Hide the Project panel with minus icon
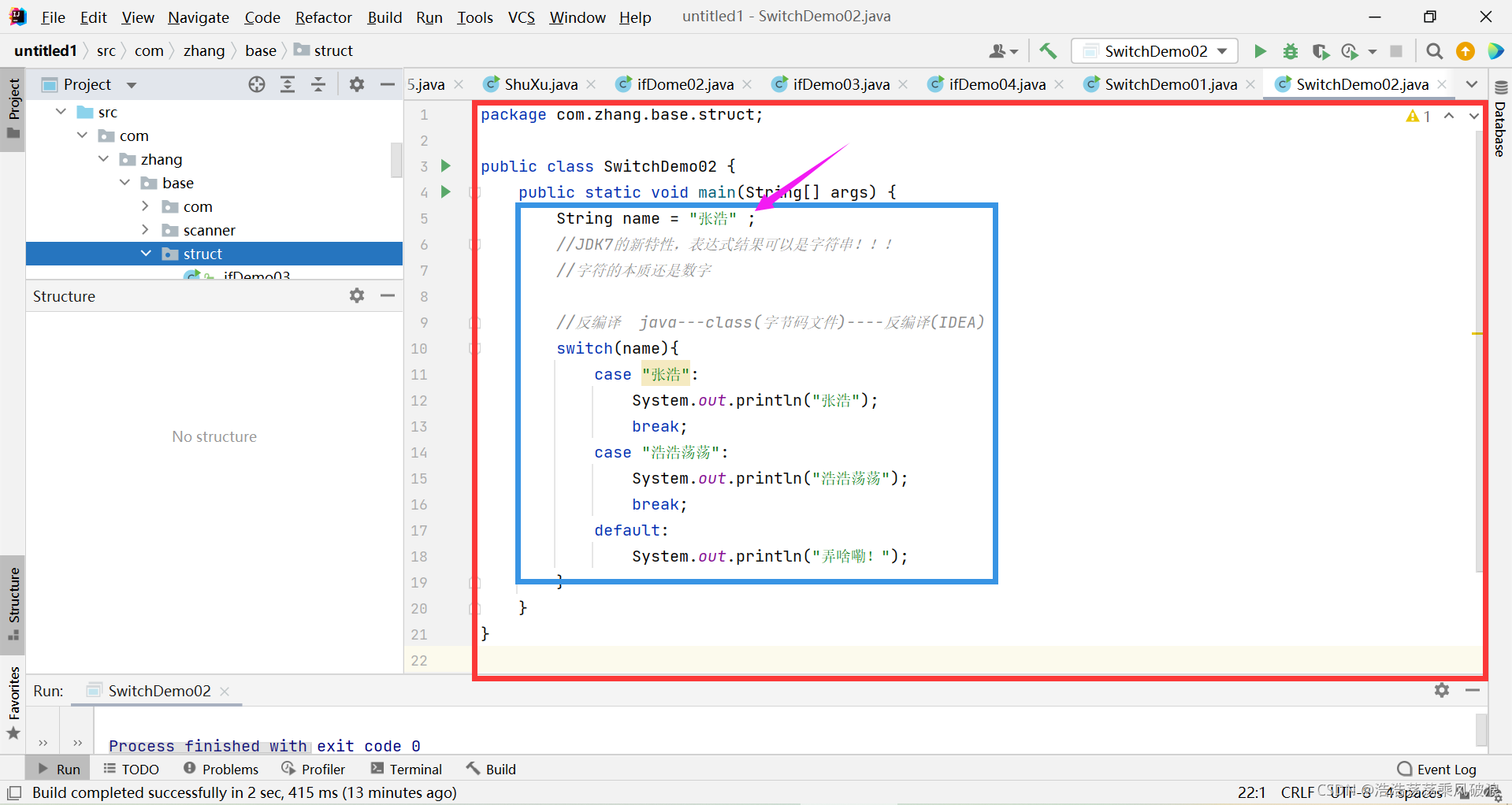The image size is (1512, 805). click(387, 84)
